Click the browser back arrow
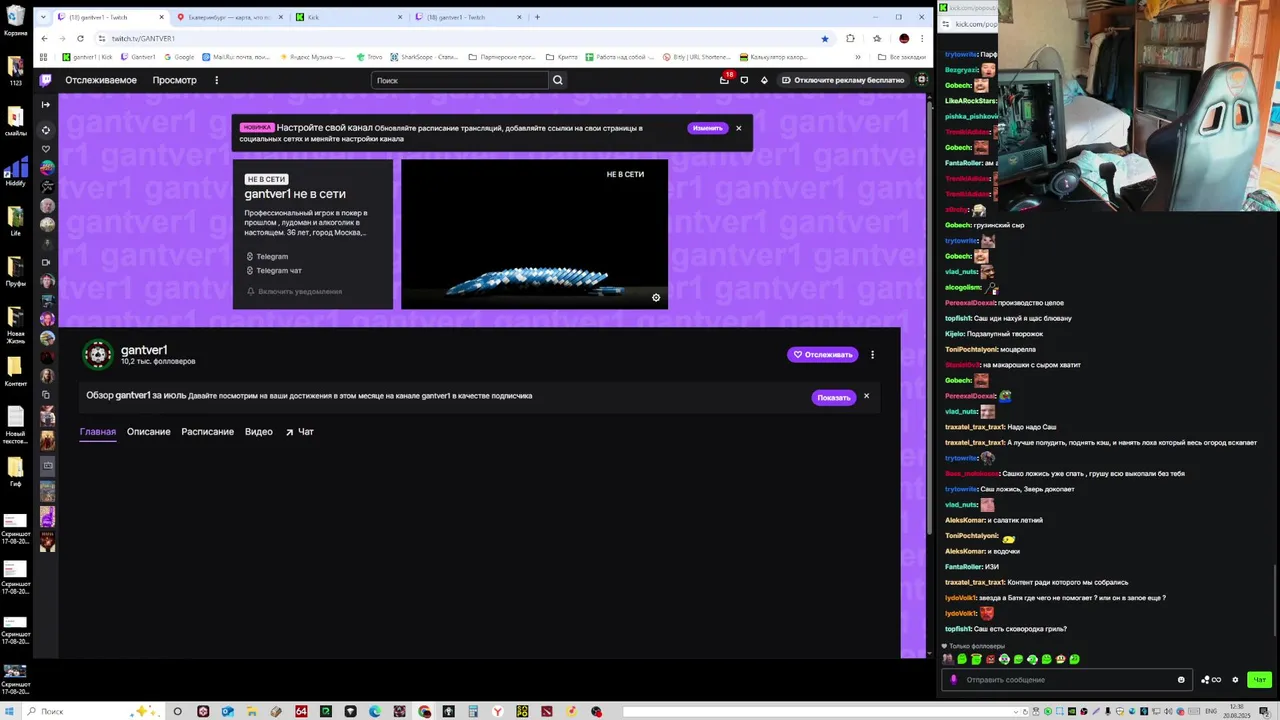Screen dimensions: 1280x720 point(44,38)
